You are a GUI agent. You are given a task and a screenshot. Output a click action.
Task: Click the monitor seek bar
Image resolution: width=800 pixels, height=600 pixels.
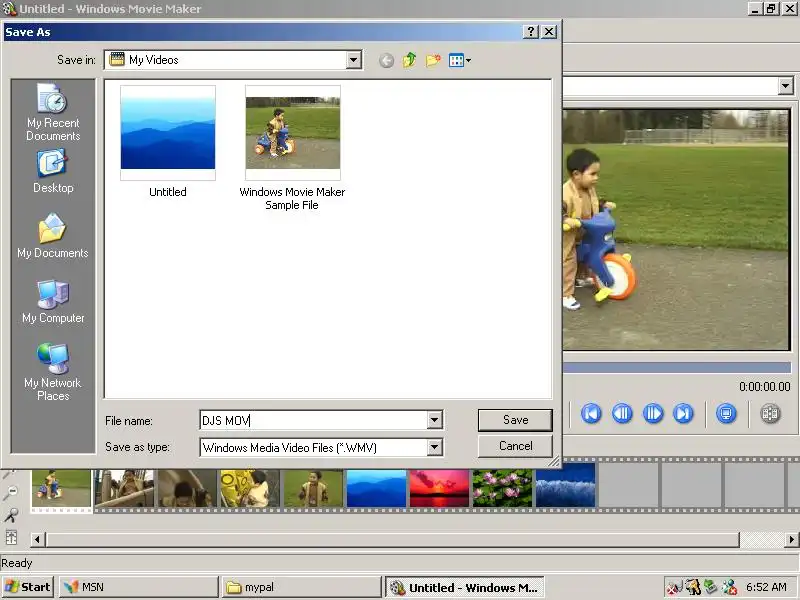point(677,367)
